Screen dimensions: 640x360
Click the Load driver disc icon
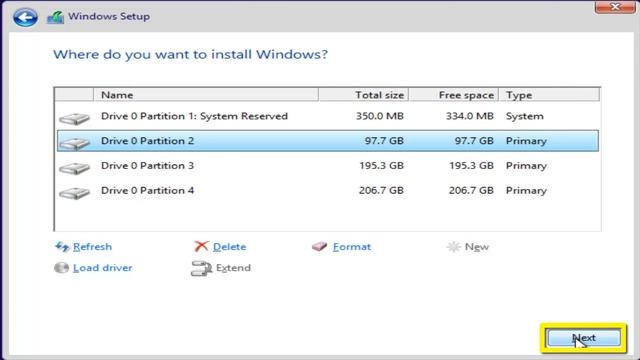click(x=61, y=268)
